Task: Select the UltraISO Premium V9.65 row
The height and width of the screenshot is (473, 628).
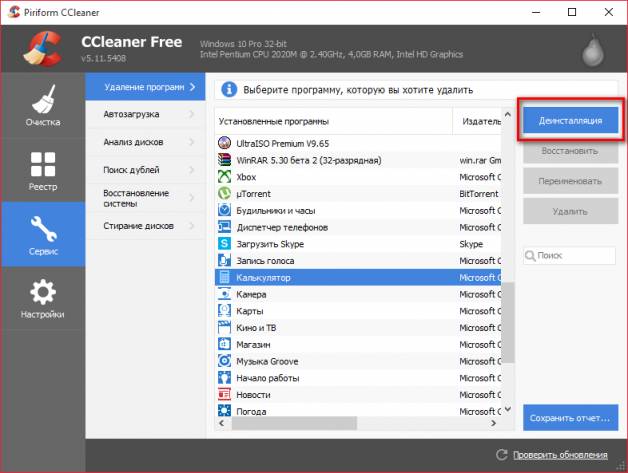Action: (358, 143)
